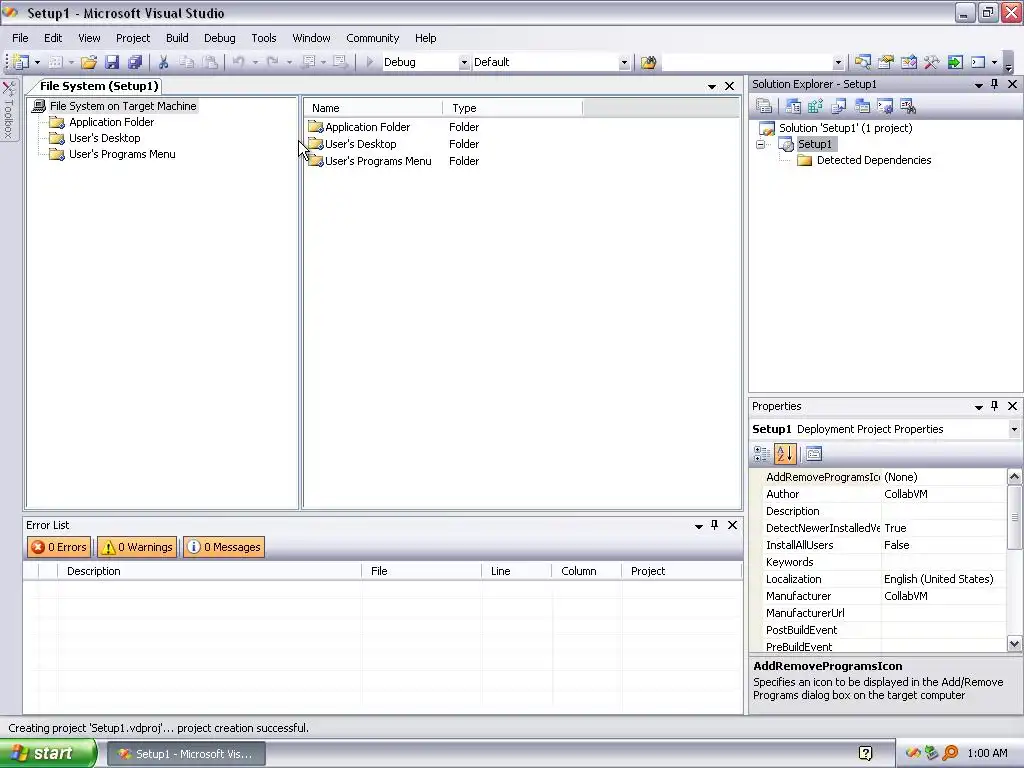Select the File System (Setup1) document tab

(x=99, y=86)
